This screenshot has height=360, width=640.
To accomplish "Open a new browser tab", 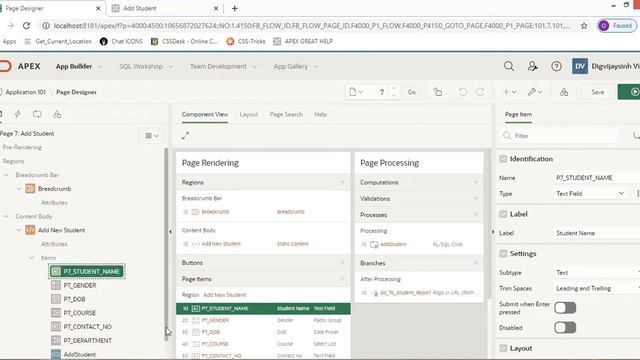I will point(235,8).
